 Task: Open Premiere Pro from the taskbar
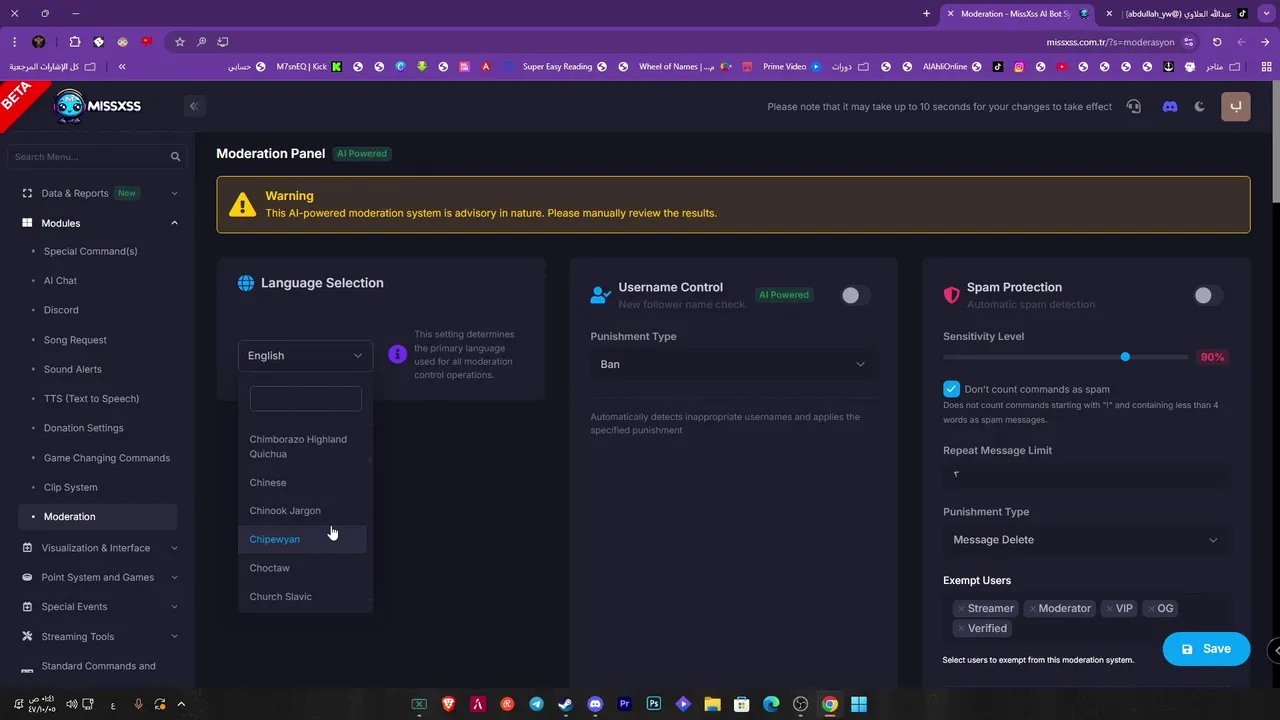[625, 704]
